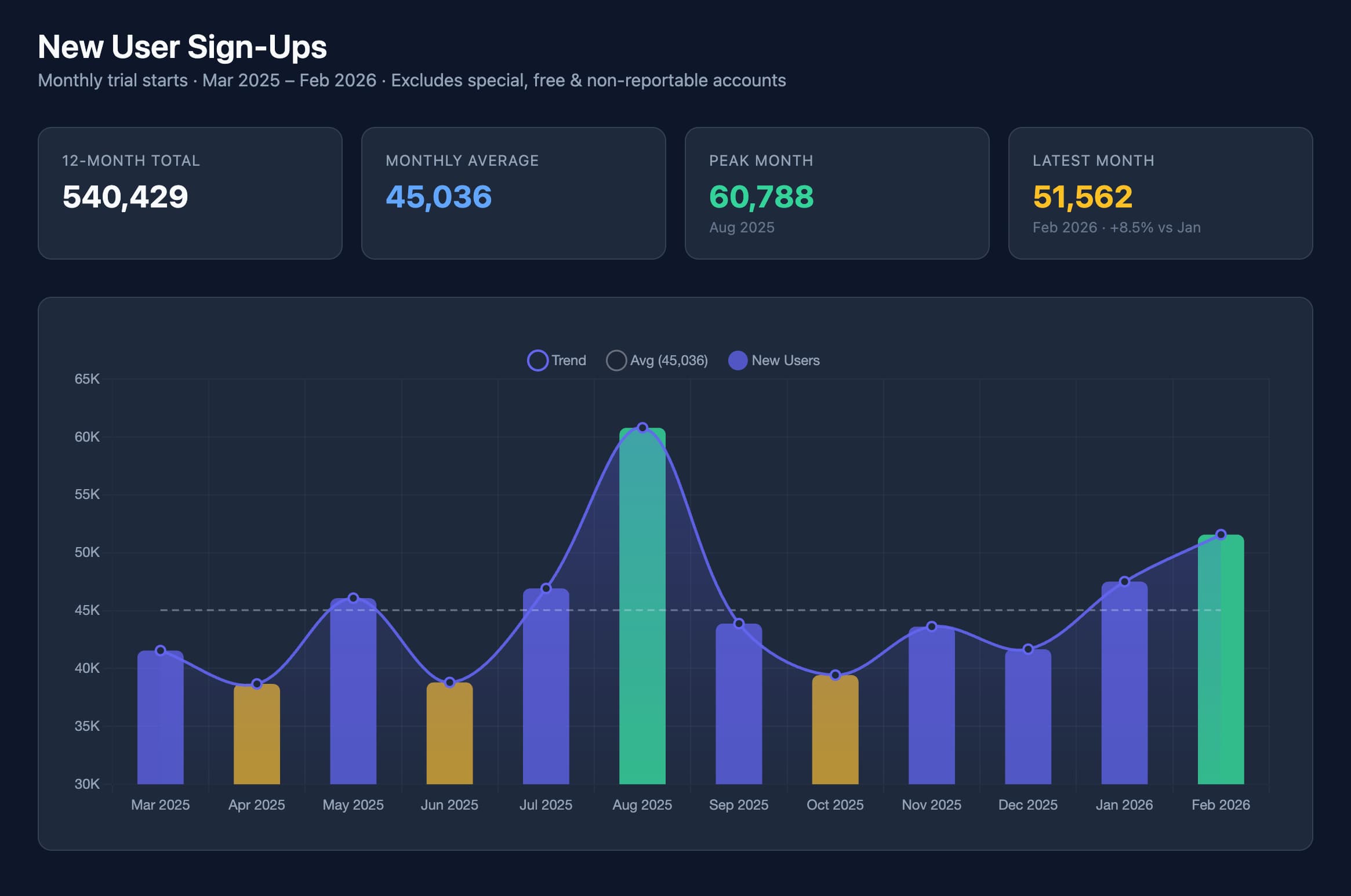Click the Jan 2026 trend data point

click(1124, 581)
